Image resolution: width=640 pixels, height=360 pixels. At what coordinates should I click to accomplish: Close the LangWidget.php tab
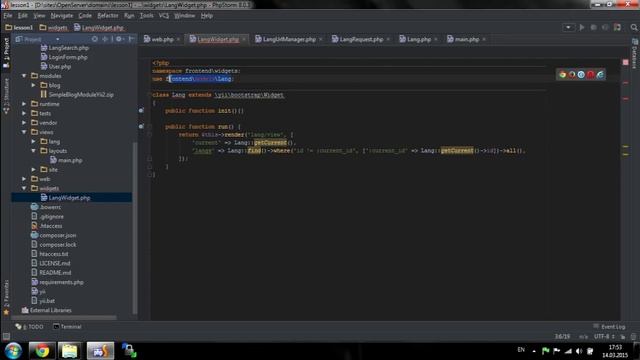tap(244, 39)
